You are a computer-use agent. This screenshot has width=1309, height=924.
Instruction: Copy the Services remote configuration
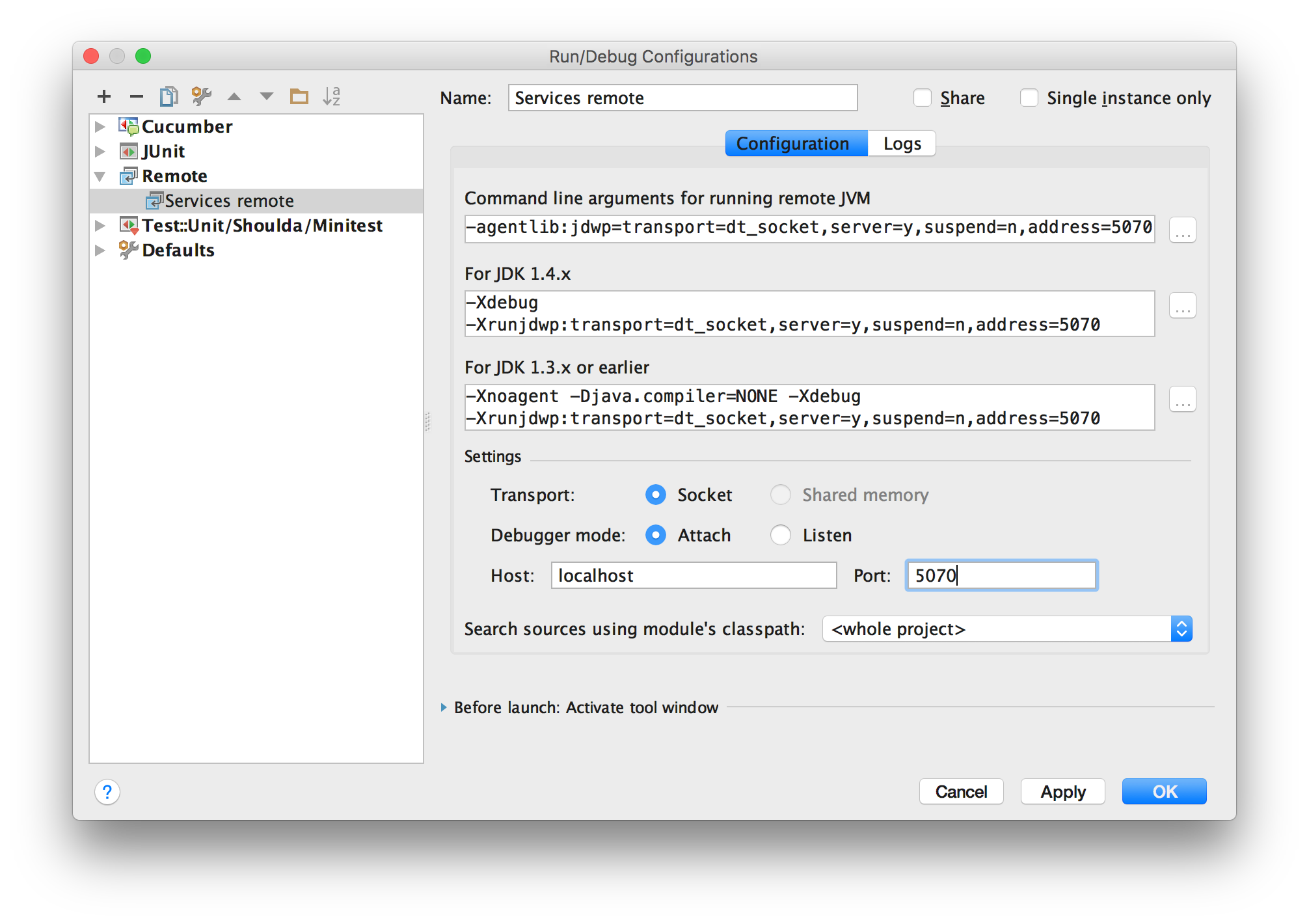(169, 96)
